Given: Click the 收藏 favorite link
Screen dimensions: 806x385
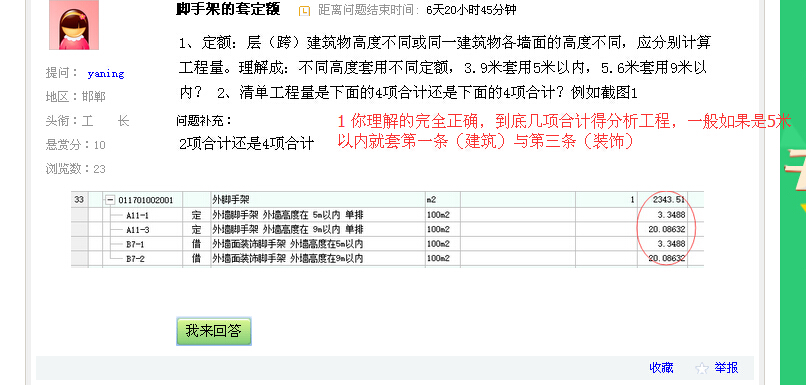Looking at the screenshot, I should pyautogui.click(x=661, y=368).
